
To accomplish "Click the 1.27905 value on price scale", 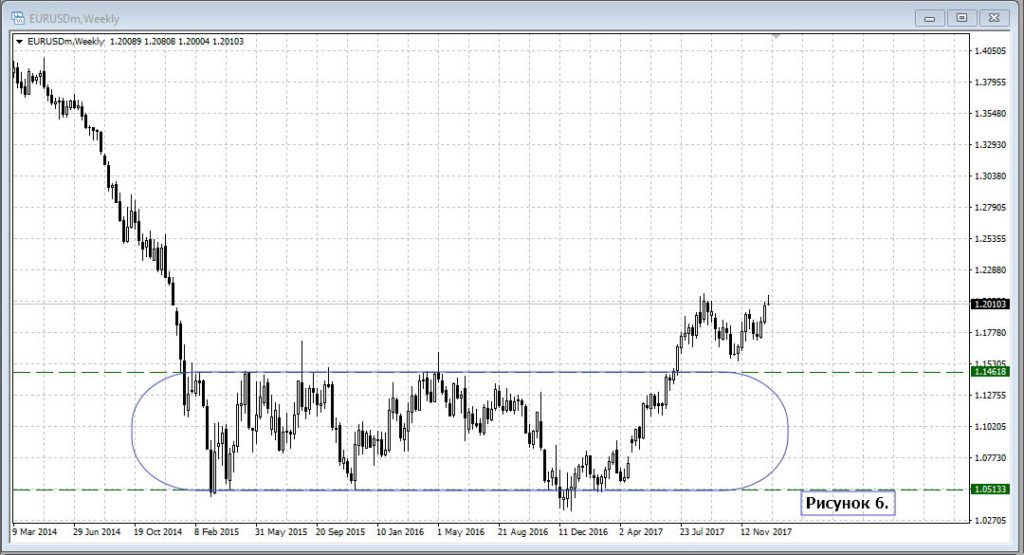I will click(990, 208).
